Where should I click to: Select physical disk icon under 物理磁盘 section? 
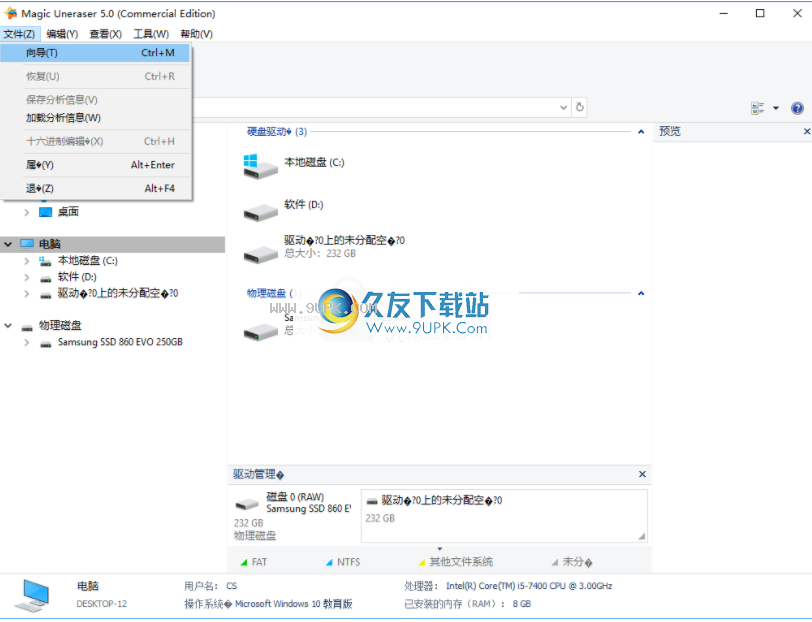point(260,331)
